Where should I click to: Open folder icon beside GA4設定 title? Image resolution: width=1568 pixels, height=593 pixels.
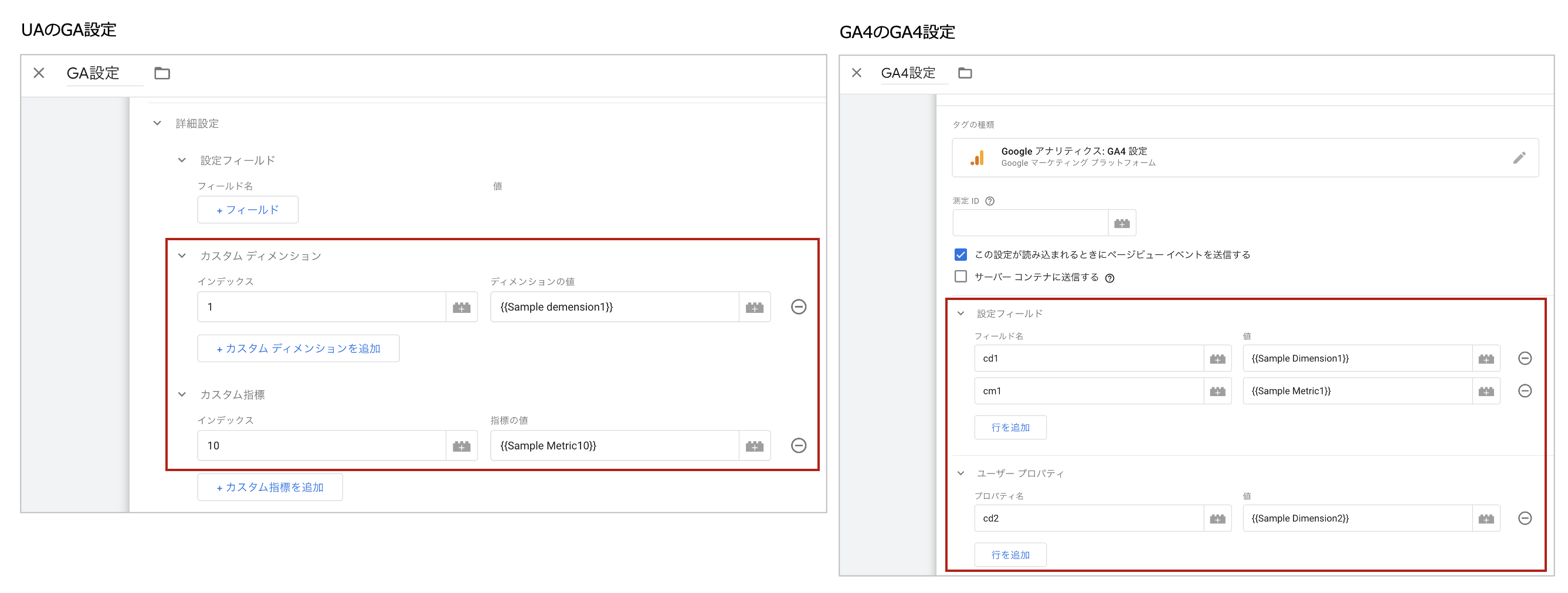(x=965, y=73)
